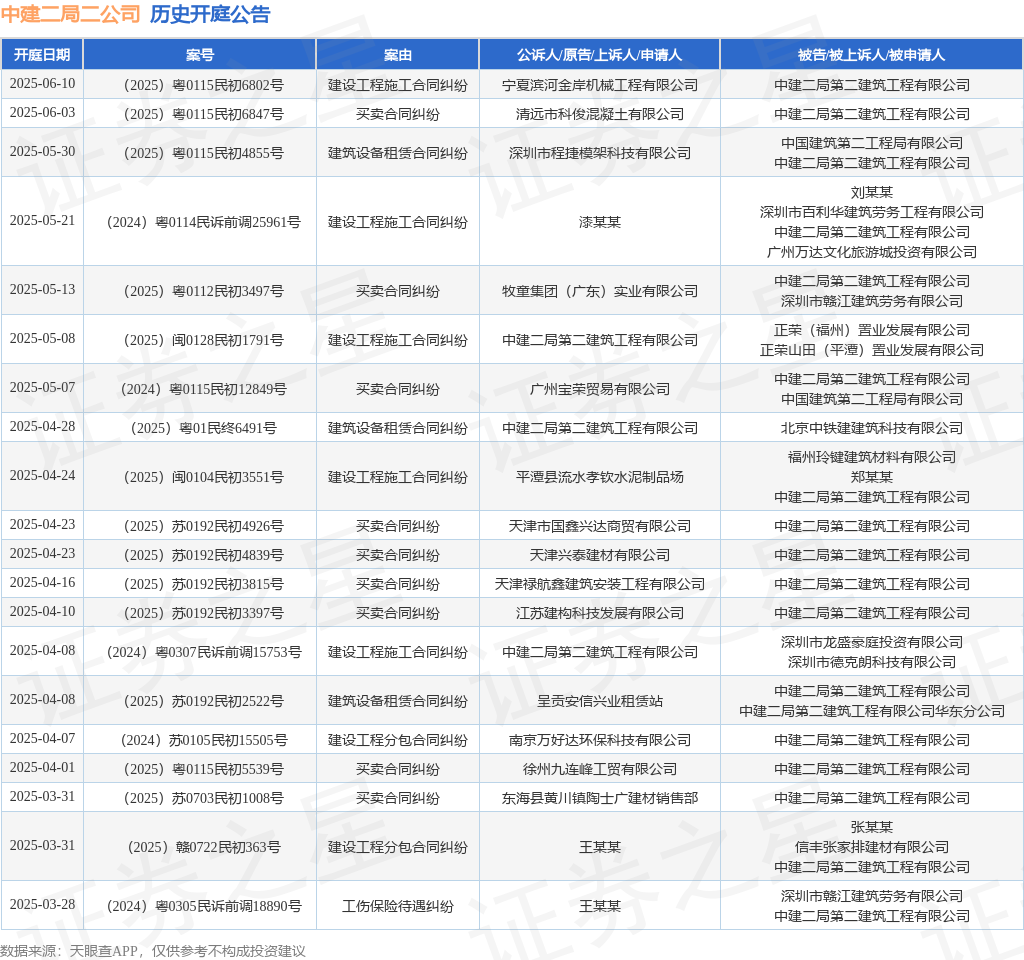This screenshot has width=1024, height=960.
Task: Select case number 粤0112民初3497号
Action: 204,291
